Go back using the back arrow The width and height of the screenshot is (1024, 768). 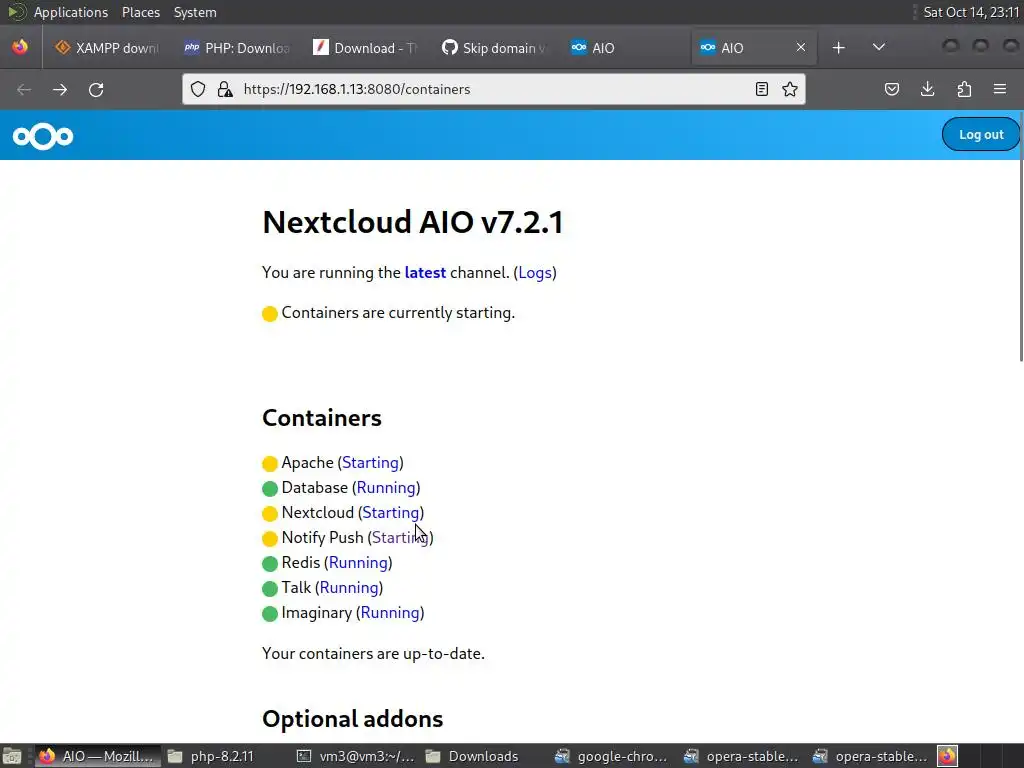coord(24,89)
